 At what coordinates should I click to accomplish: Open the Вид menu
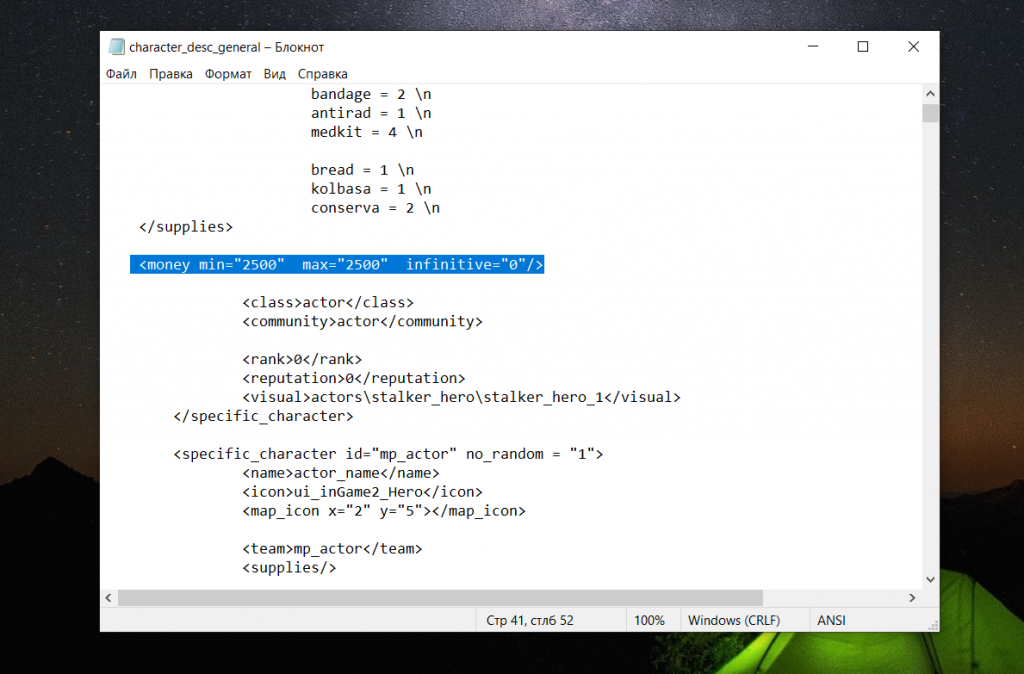[274, 74]
